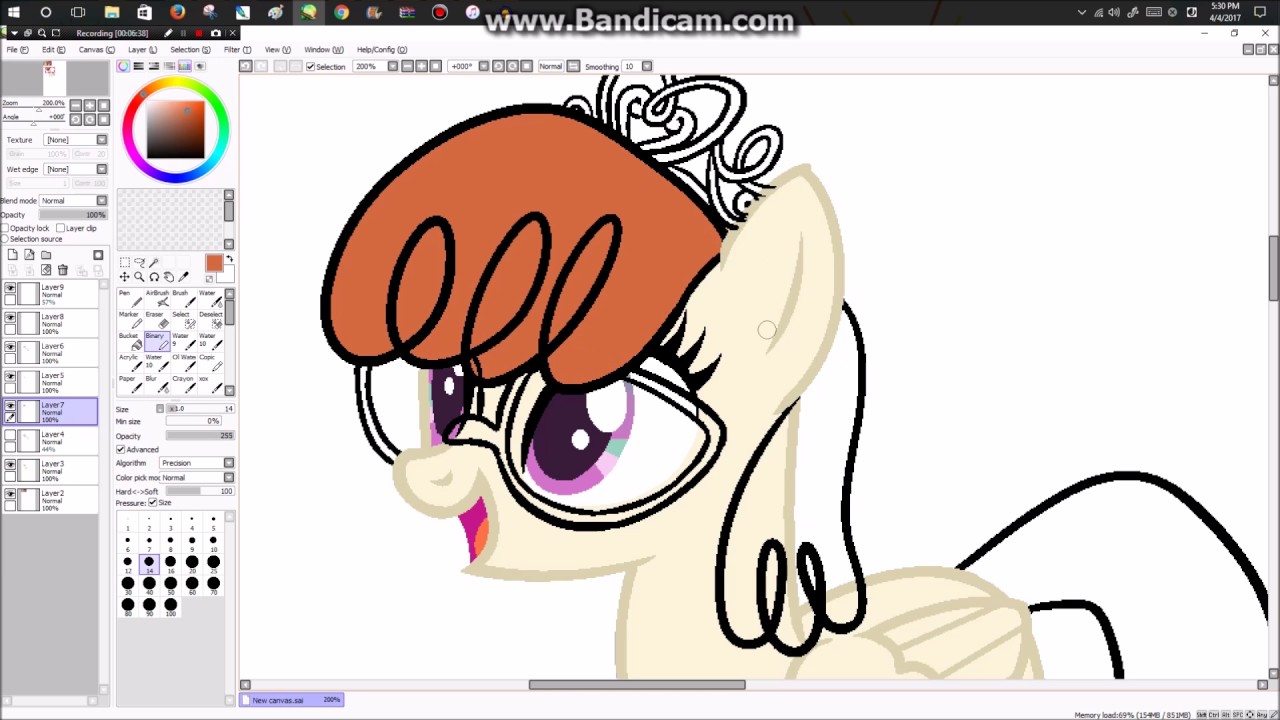Open the Texture dropdown
Screen dimensions: 1280x720
click(76, 140)
